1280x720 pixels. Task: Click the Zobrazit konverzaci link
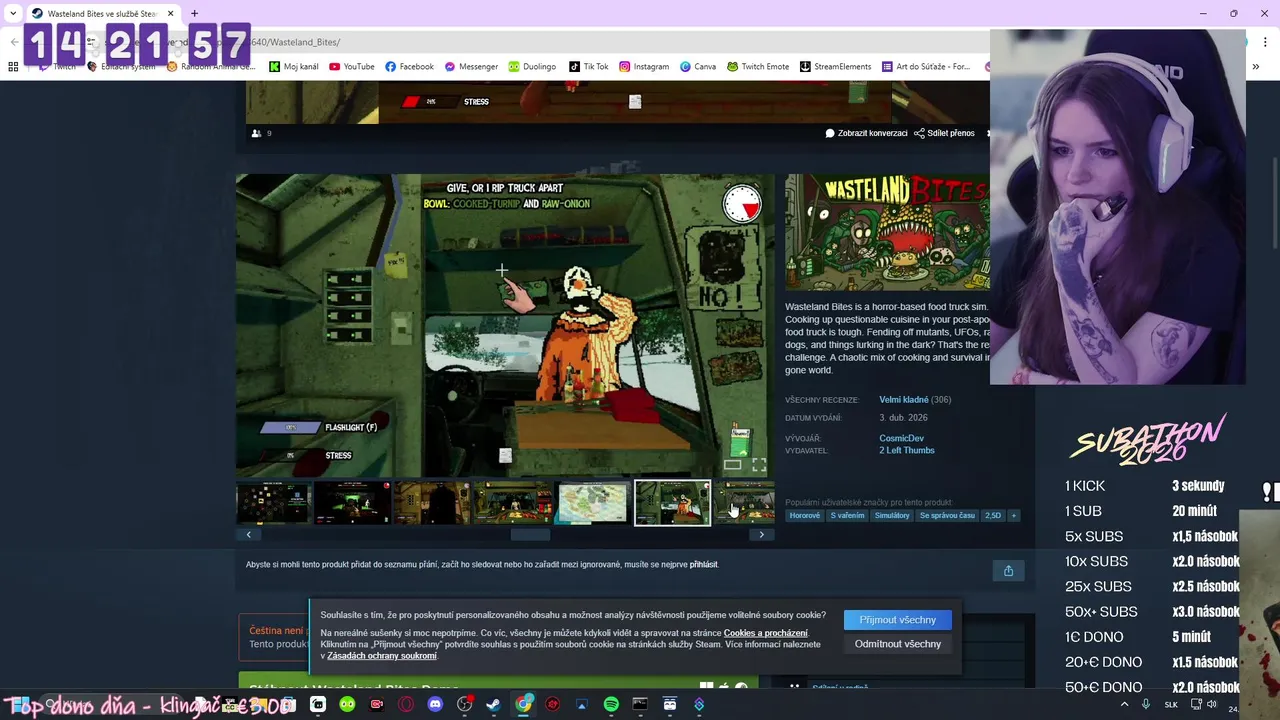pos(866,133)
